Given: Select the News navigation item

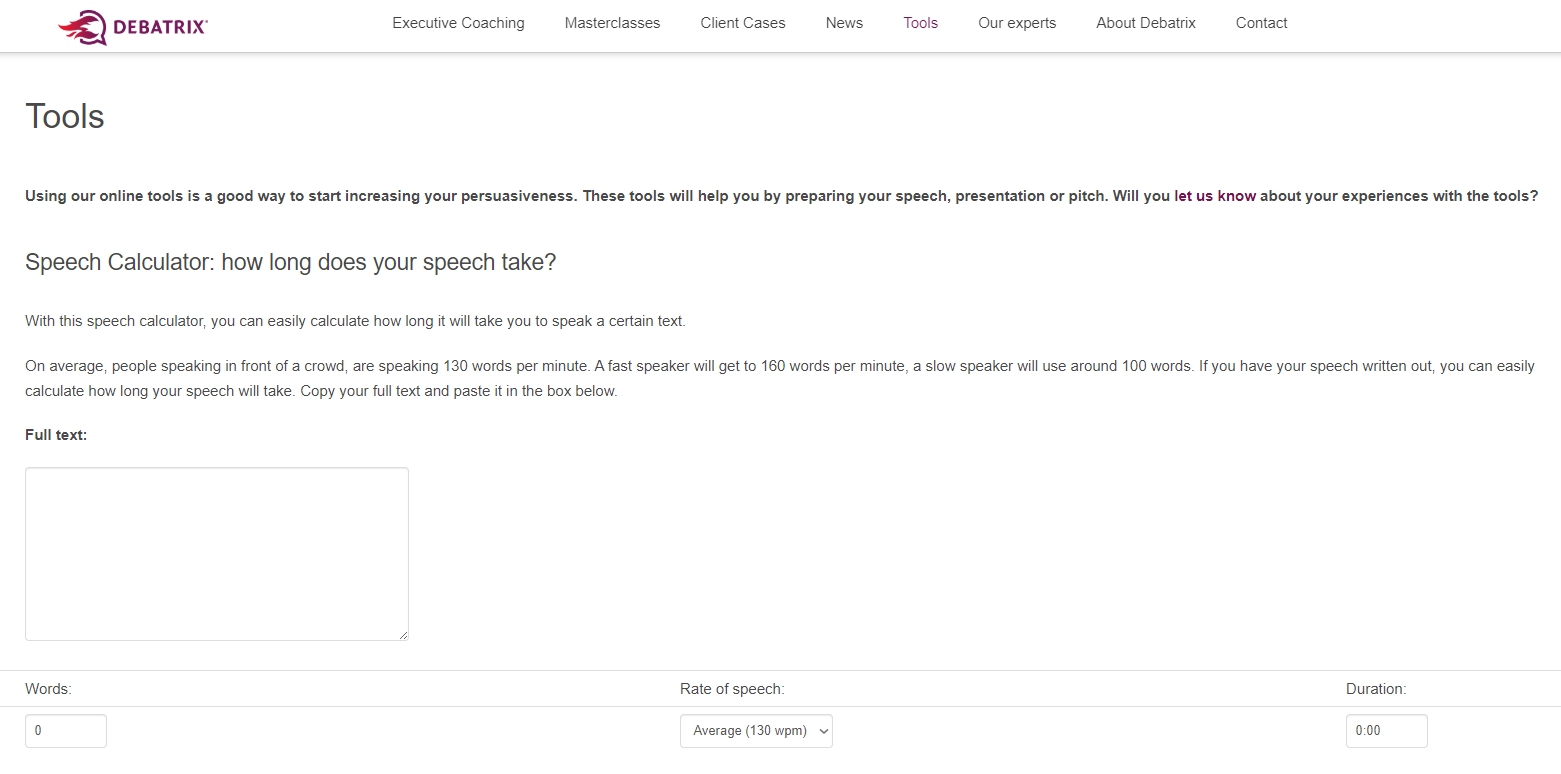Looking at the screenshot, I should 844,23.
